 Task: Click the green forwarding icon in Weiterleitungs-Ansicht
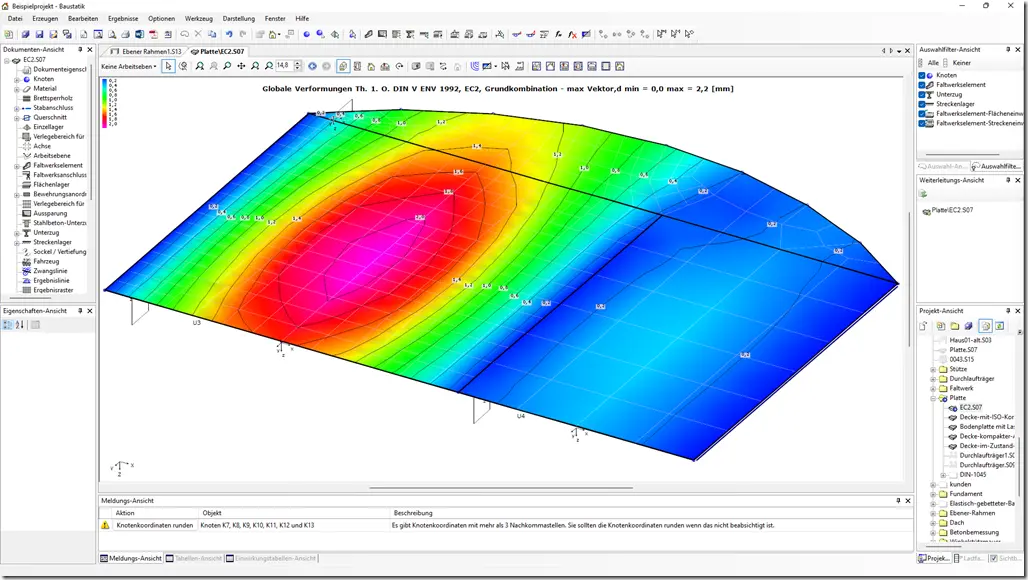click(x=923, y=194)
